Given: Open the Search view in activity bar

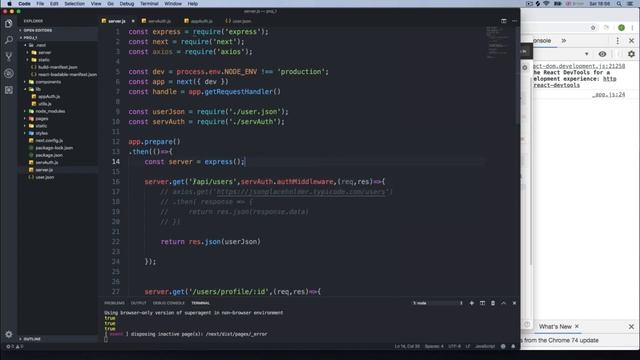Looking at the screenshot, I should [9, 40].
